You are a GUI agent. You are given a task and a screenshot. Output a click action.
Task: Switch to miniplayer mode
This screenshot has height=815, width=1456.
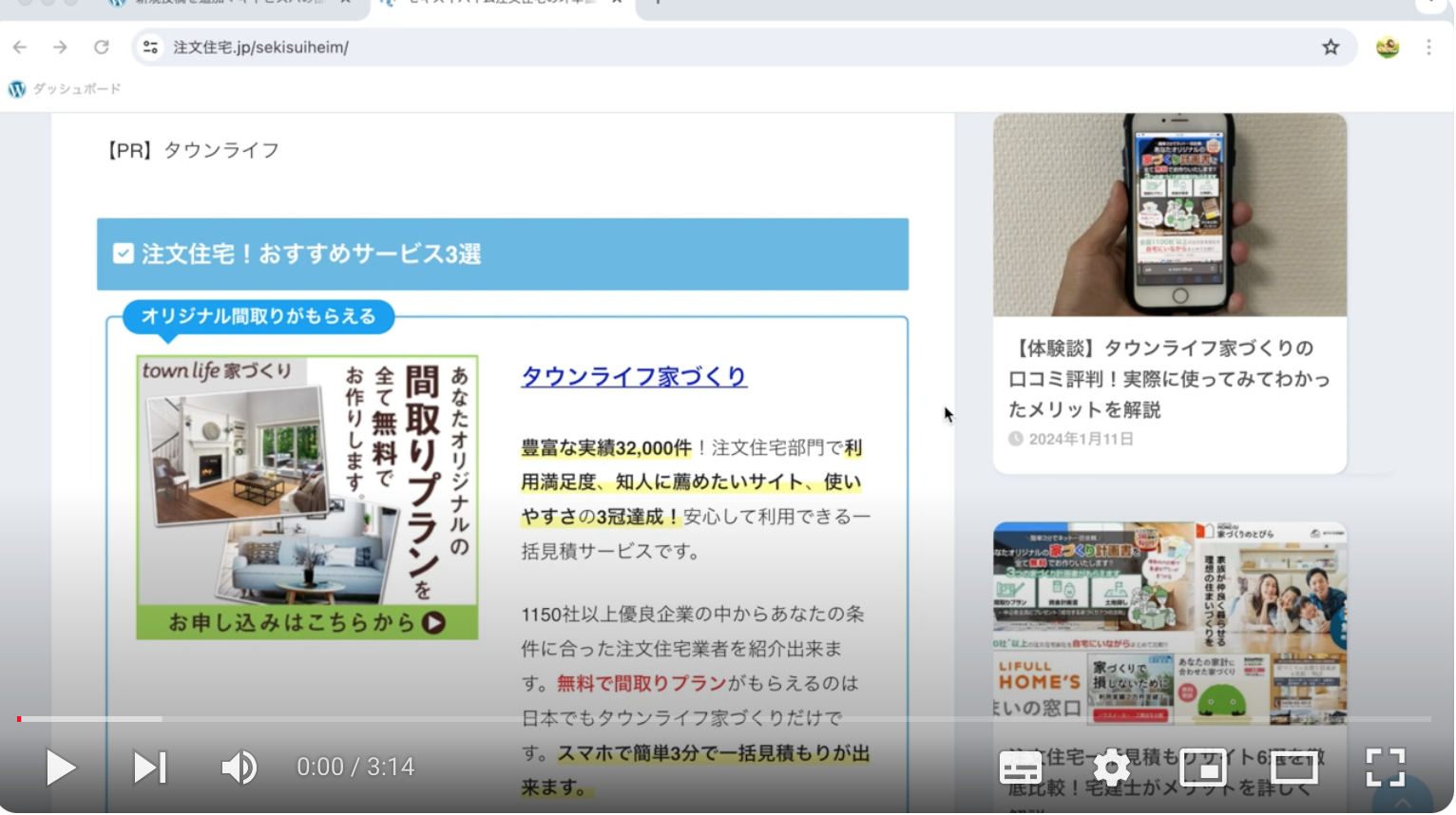pyautogui.click(x=1203, y=768)
